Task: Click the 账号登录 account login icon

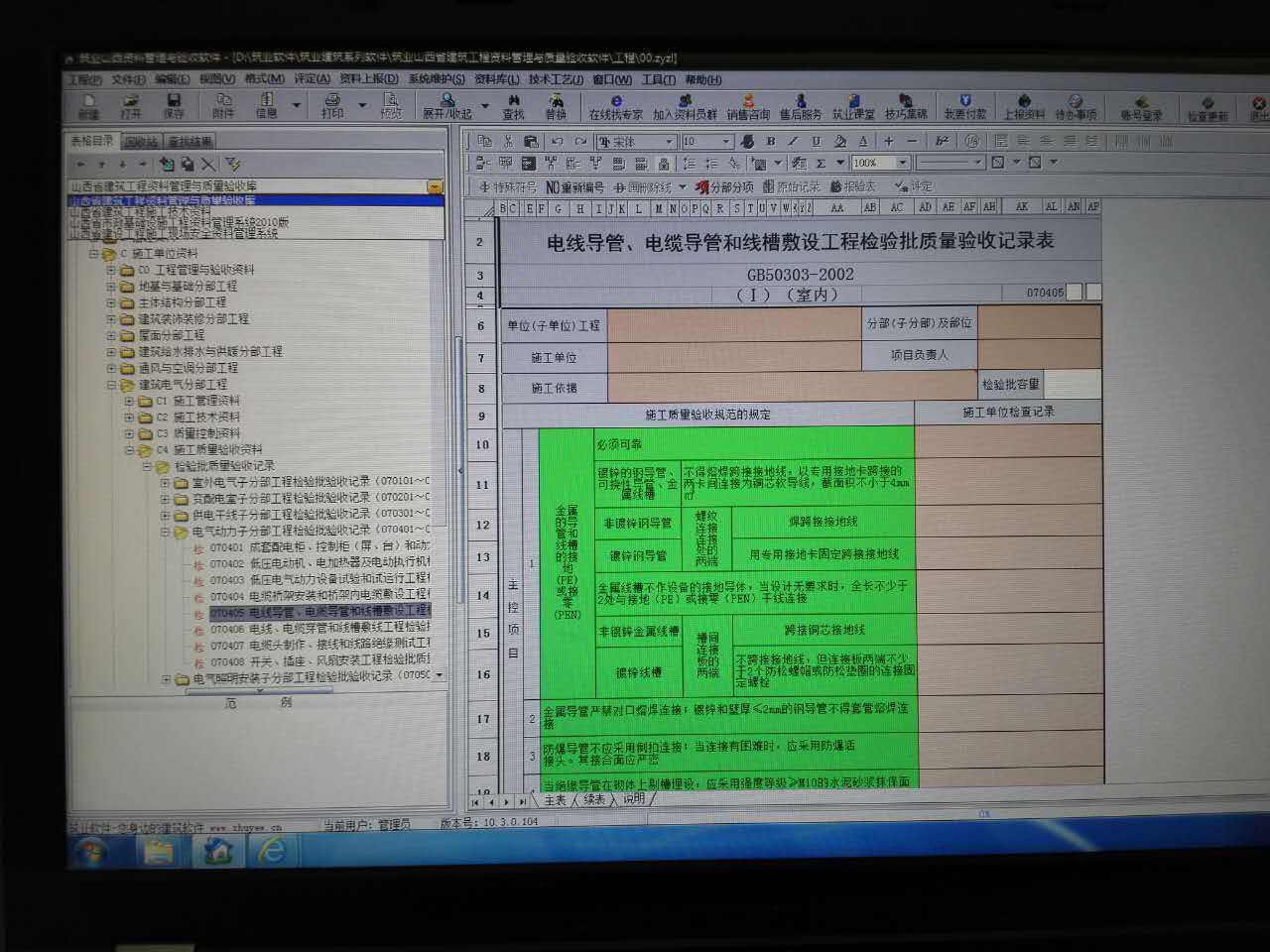Action: pos(1141,108)
